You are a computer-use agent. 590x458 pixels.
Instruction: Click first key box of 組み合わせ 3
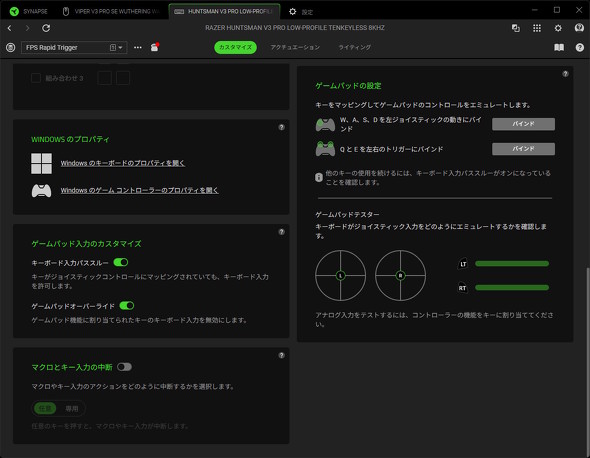coord(105,78)
